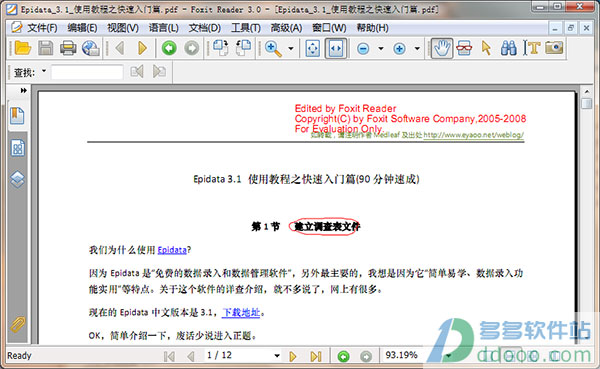The height and width of the screenshot is (369, 600).
Task: Jump to first page in status bar
Action: pyautogui.click(x=169, y=356)
